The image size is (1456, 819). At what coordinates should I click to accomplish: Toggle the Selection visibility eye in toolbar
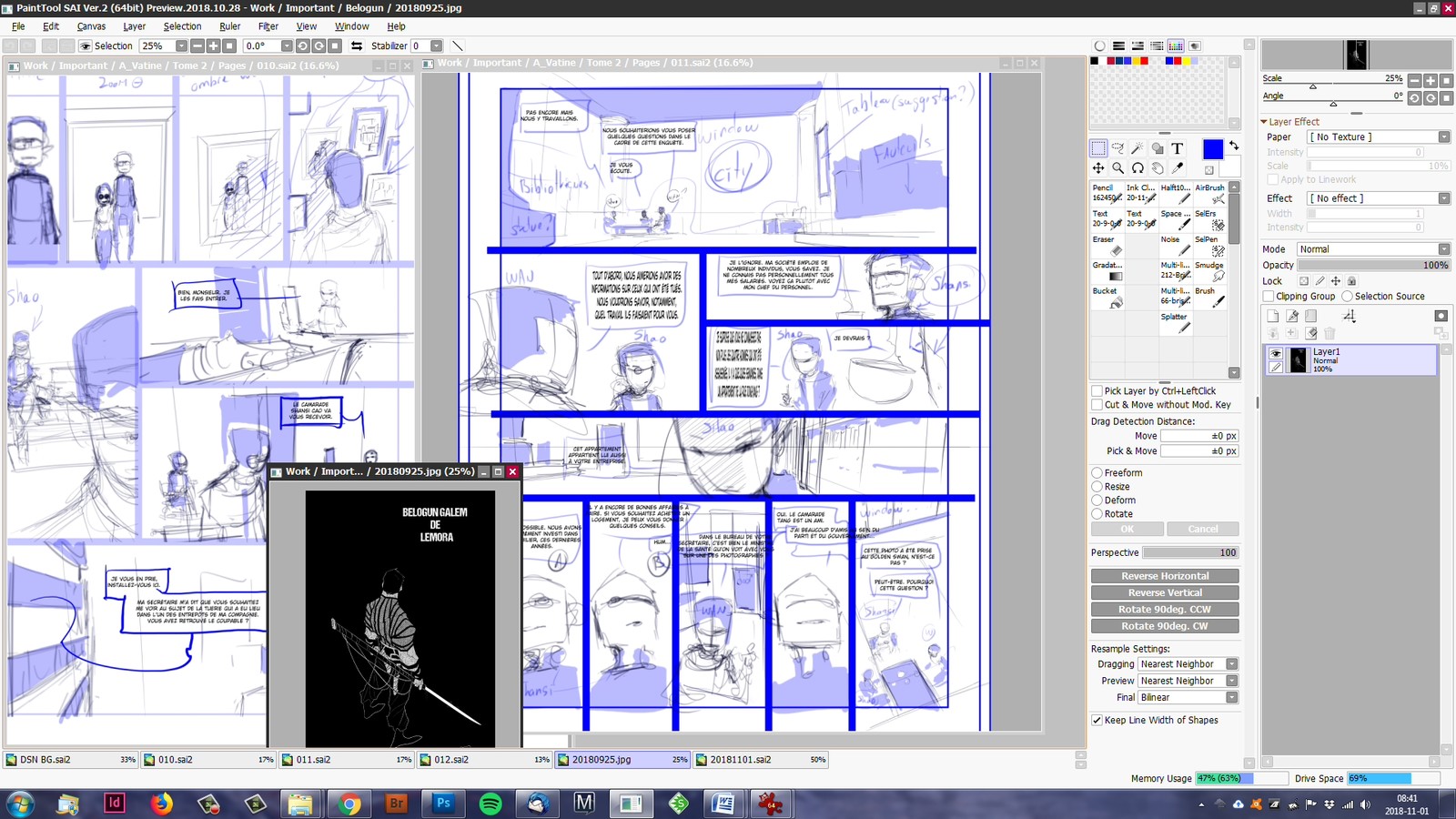(x=86, y=45)
